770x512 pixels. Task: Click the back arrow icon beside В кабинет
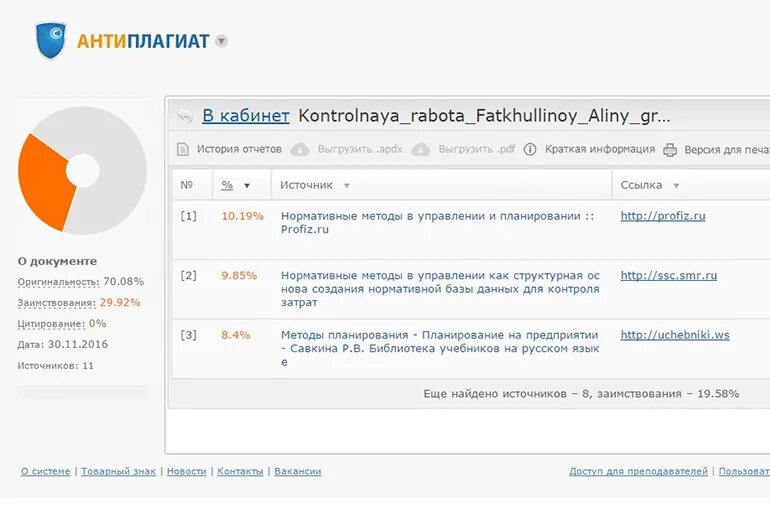(185, 116)
